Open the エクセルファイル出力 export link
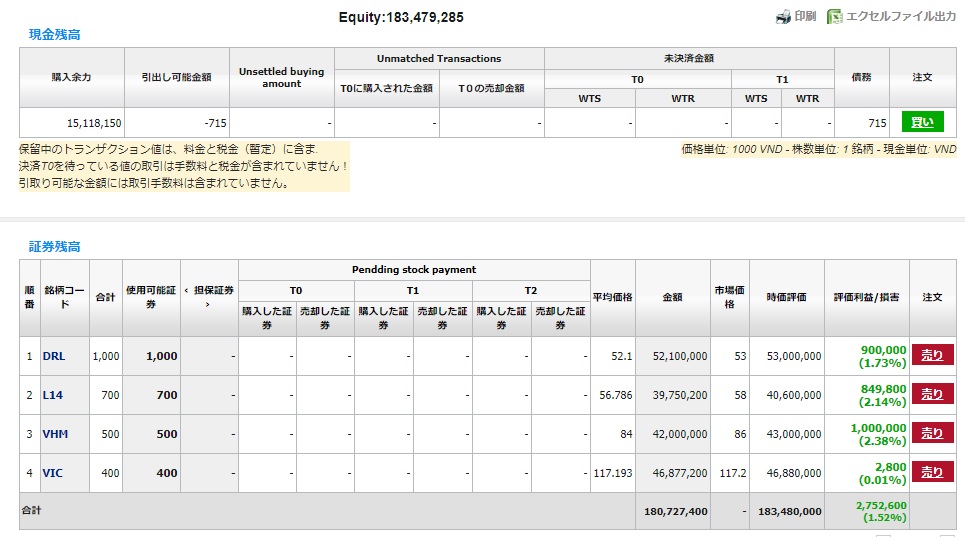This screenshot has height=537, width=965. (901, 17)
